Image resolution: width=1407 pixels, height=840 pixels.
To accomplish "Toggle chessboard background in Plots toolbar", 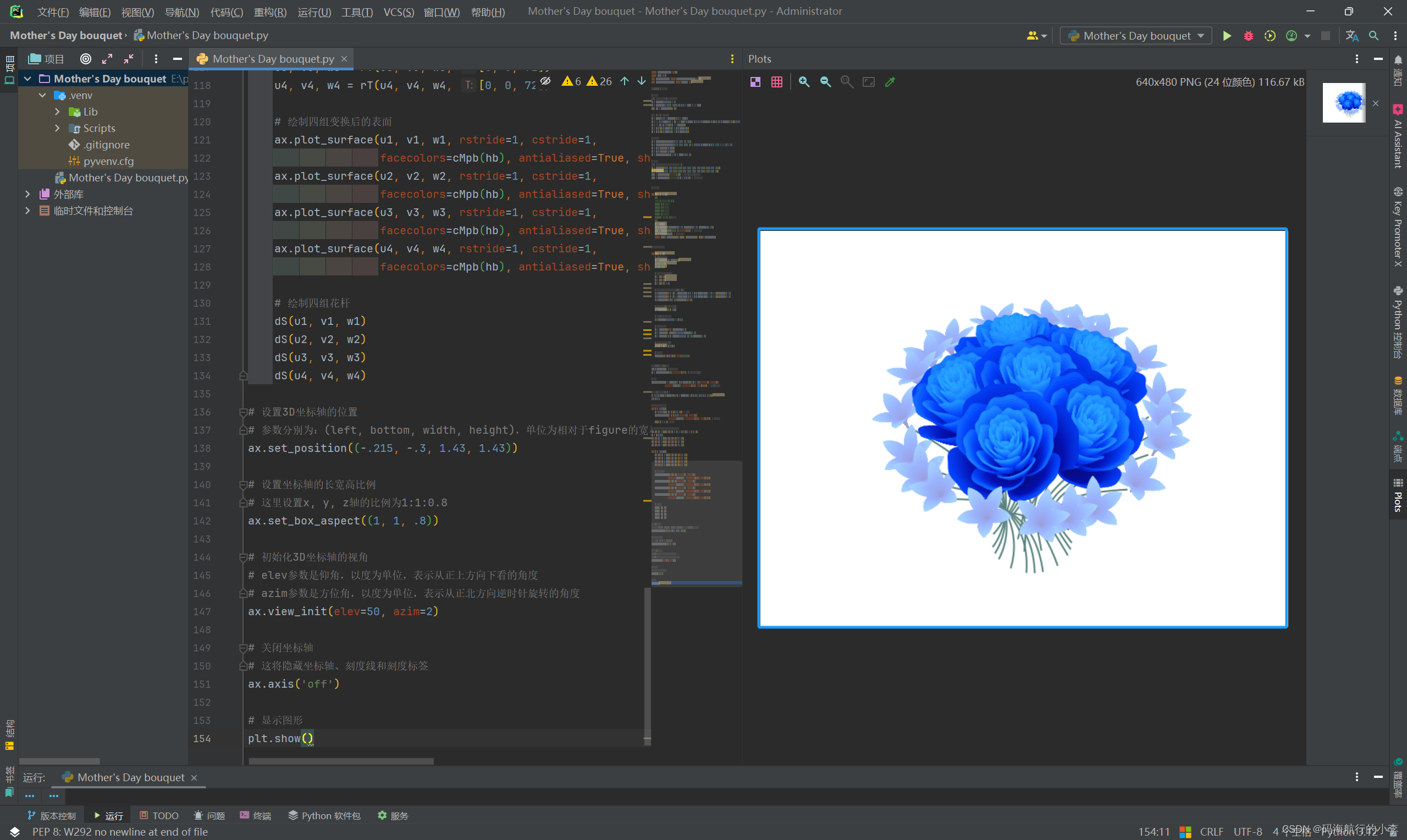I will (x=755, y=82).
